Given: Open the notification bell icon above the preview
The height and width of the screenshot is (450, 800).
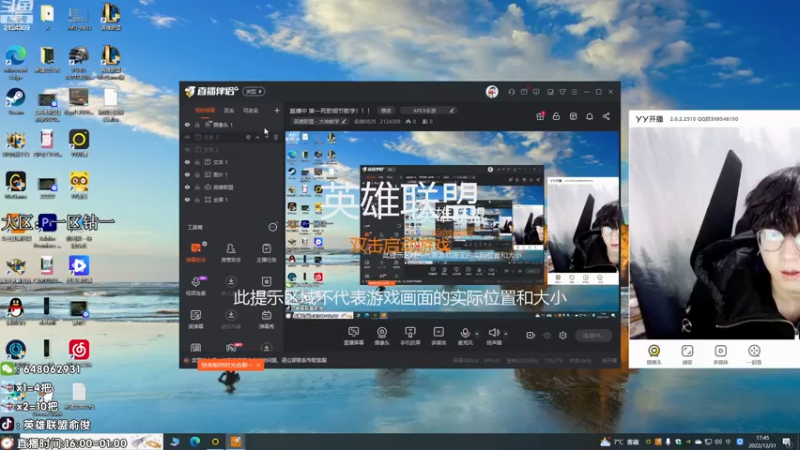Looking at the screenshot, I should (589, 116).
